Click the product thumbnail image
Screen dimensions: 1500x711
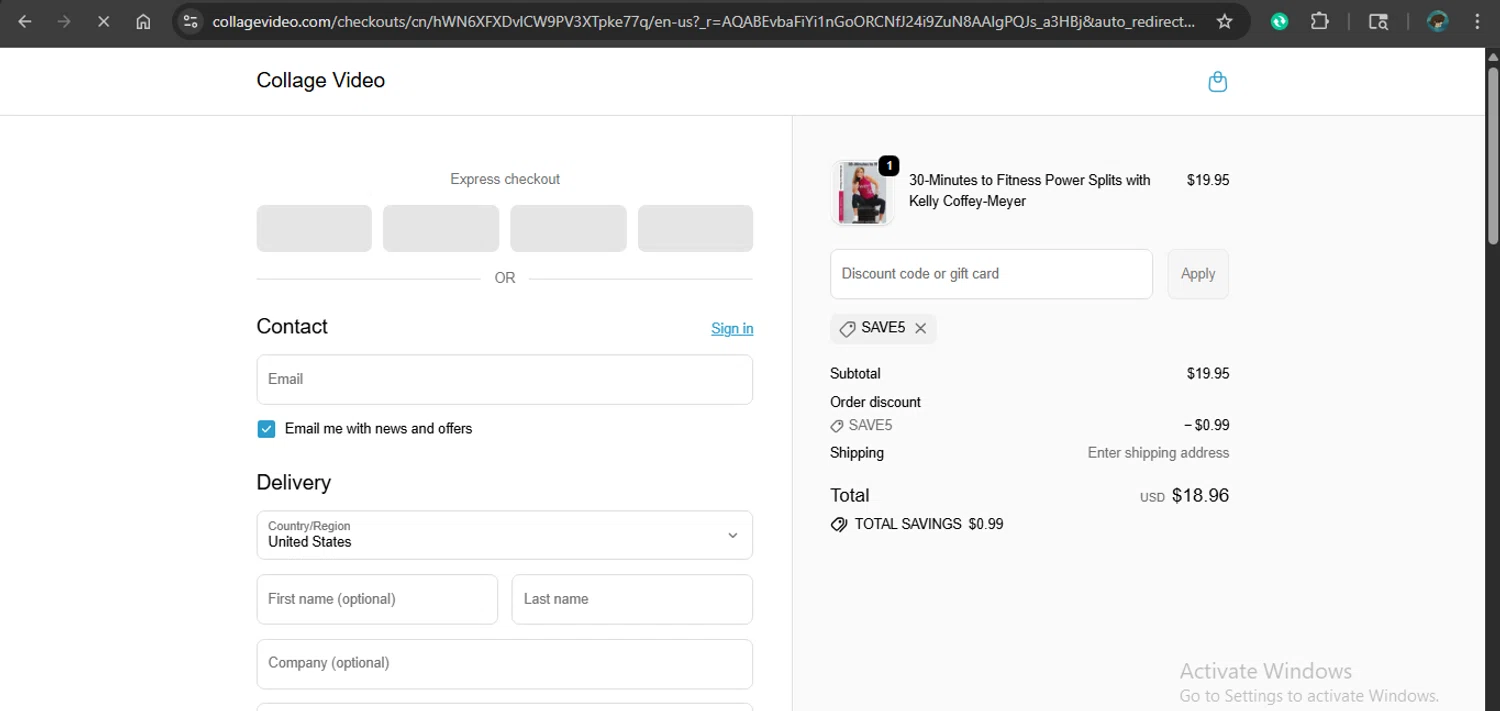pyautogui.click(x=862, y=193)
